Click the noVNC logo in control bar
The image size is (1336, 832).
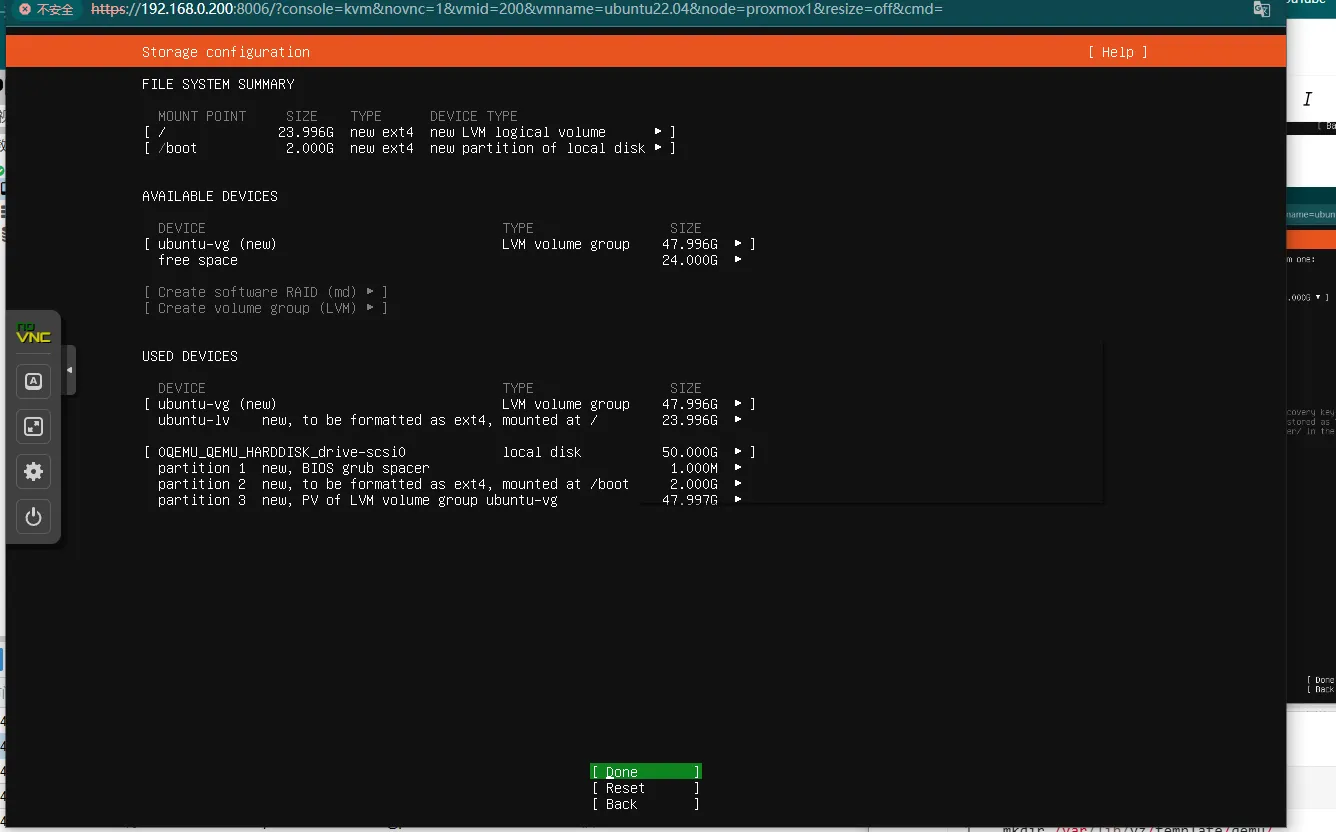[x=33, y=333]
